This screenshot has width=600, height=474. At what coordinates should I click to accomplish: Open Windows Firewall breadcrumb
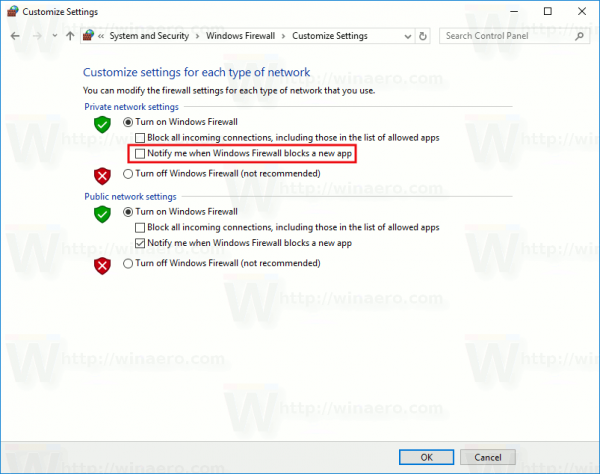(240, 36)
